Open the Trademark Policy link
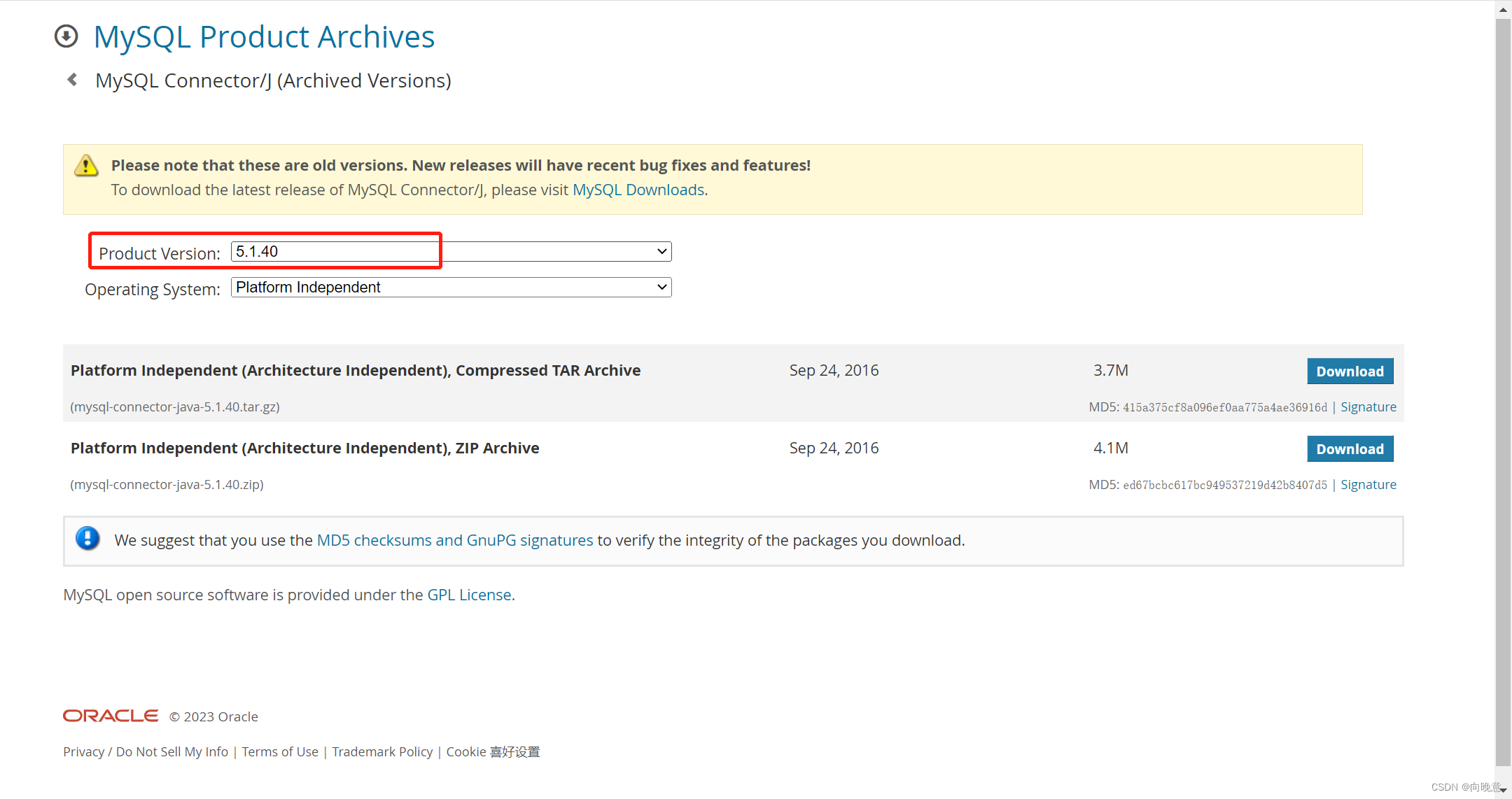This screenshot has height=799, width=1512. coord(382,751)
